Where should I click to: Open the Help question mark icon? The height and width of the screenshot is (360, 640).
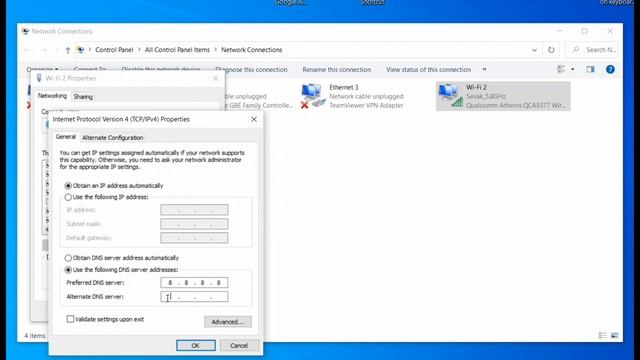(610, 69)
